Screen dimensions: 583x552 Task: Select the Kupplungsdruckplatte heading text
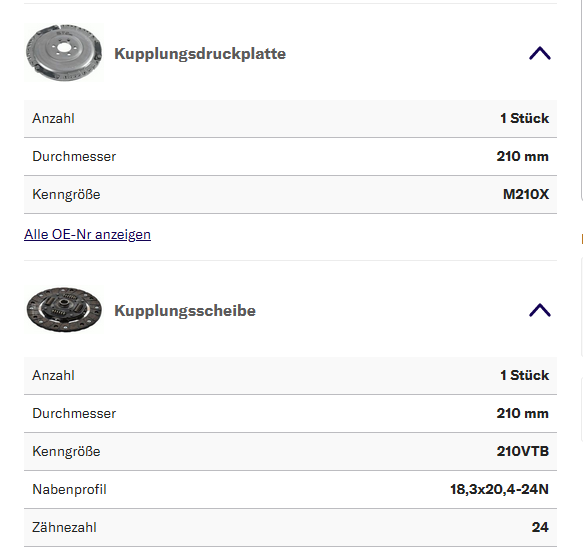[x=200, y=54]
